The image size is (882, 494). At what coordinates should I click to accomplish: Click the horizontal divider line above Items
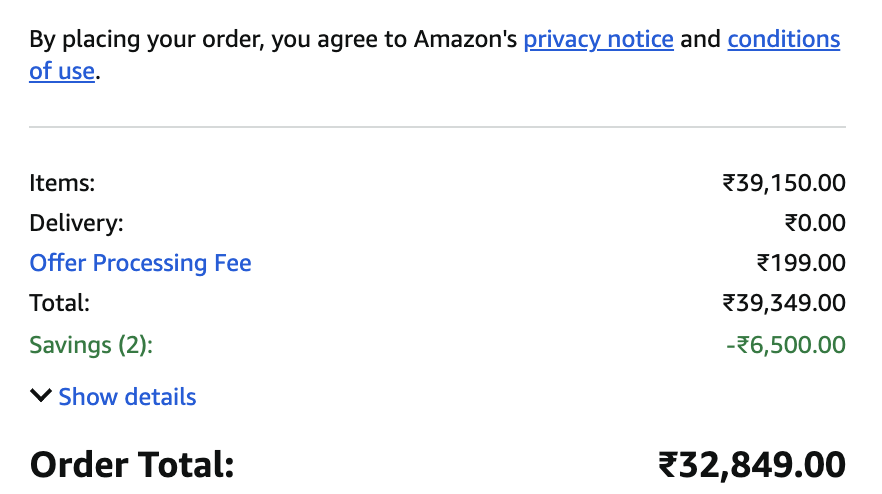click(x=437, y=127)
